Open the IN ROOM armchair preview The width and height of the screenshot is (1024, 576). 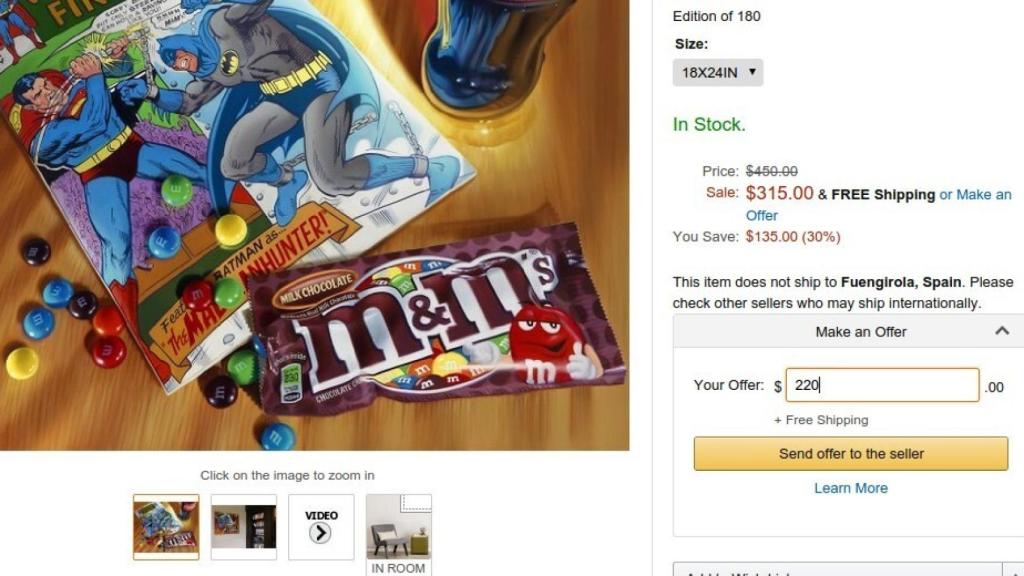(398, 535)
